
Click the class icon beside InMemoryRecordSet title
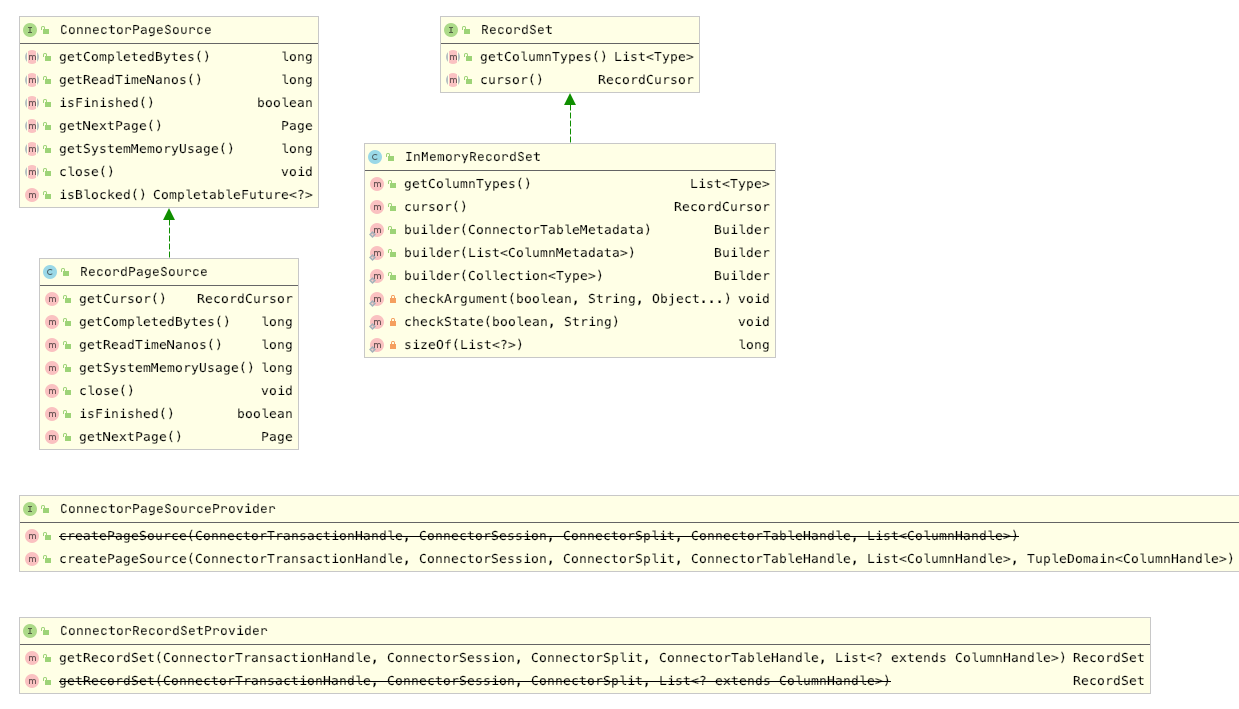[x=375, y=157]
